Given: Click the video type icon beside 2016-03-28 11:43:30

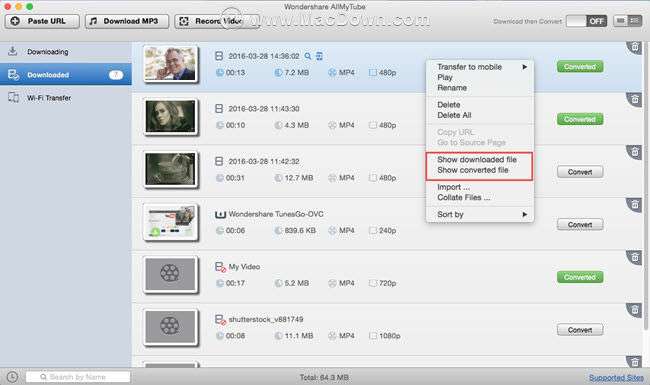Looking at the screenshot, I should point(219,109).
